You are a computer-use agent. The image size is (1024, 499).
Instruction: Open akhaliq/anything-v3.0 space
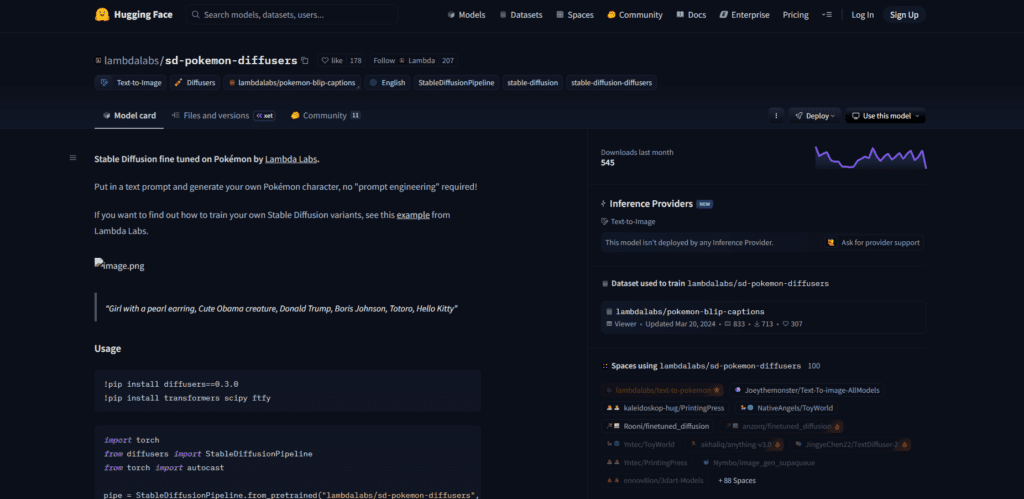pos(735,444)
